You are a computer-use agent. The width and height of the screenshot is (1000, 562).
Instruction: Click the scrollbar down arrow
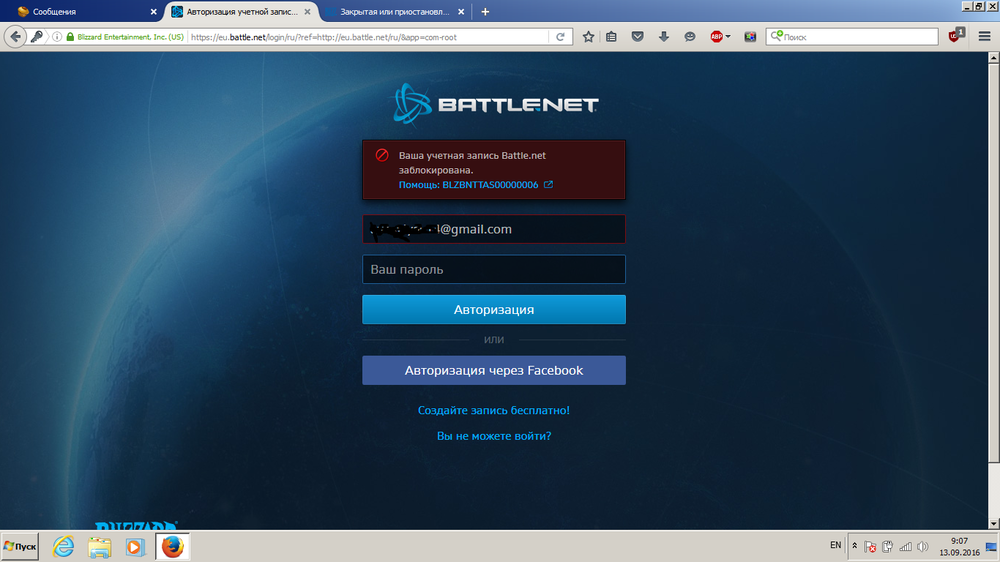(x=994, y=524)
